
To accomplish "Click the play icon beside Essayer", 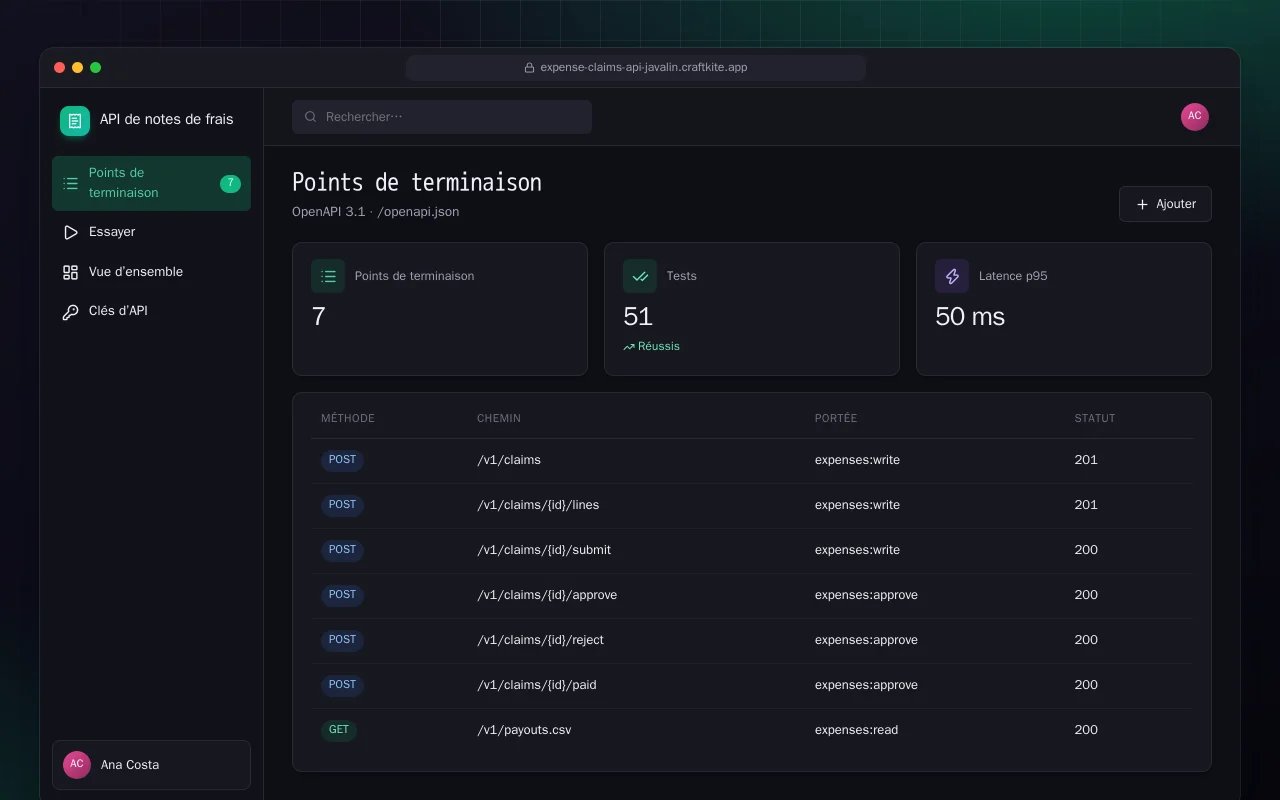I will [x=71, y=232].
